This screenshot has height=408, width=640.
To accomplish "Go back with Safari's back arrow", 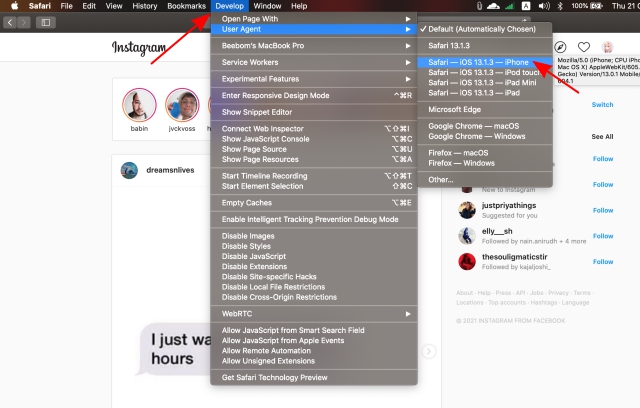I will [x=10, y=22].
